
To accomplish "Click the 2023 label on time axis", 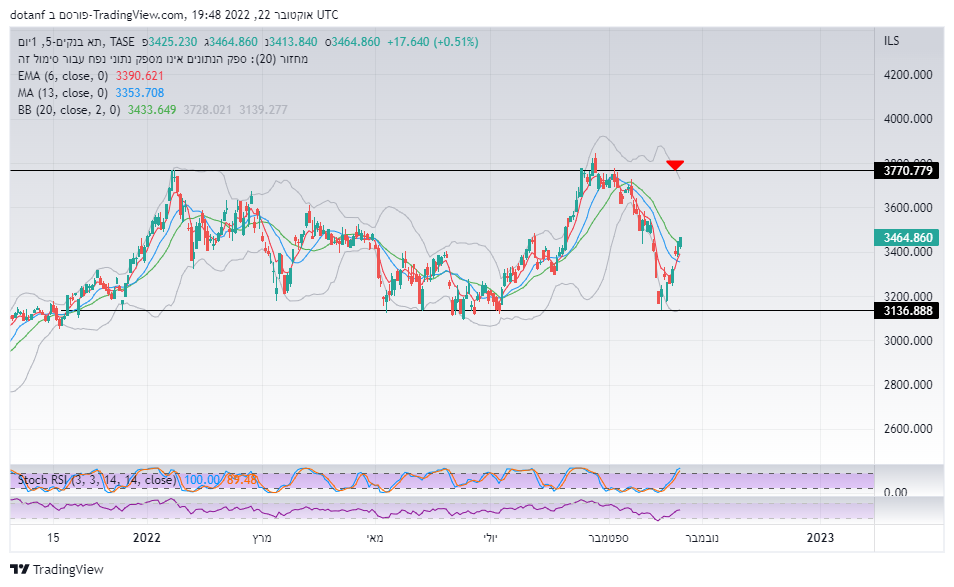I will (820, 538).
